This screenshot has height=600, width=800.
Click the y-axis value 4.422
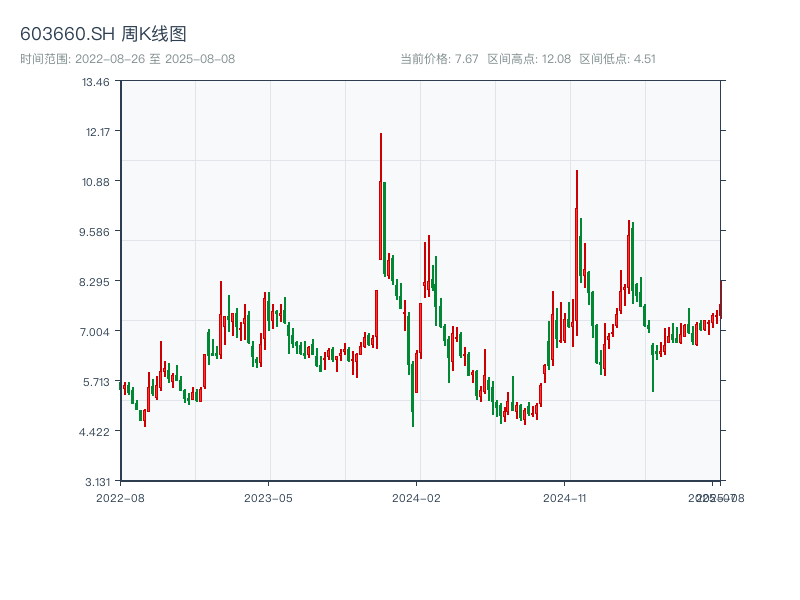click(x=94, y=432)
